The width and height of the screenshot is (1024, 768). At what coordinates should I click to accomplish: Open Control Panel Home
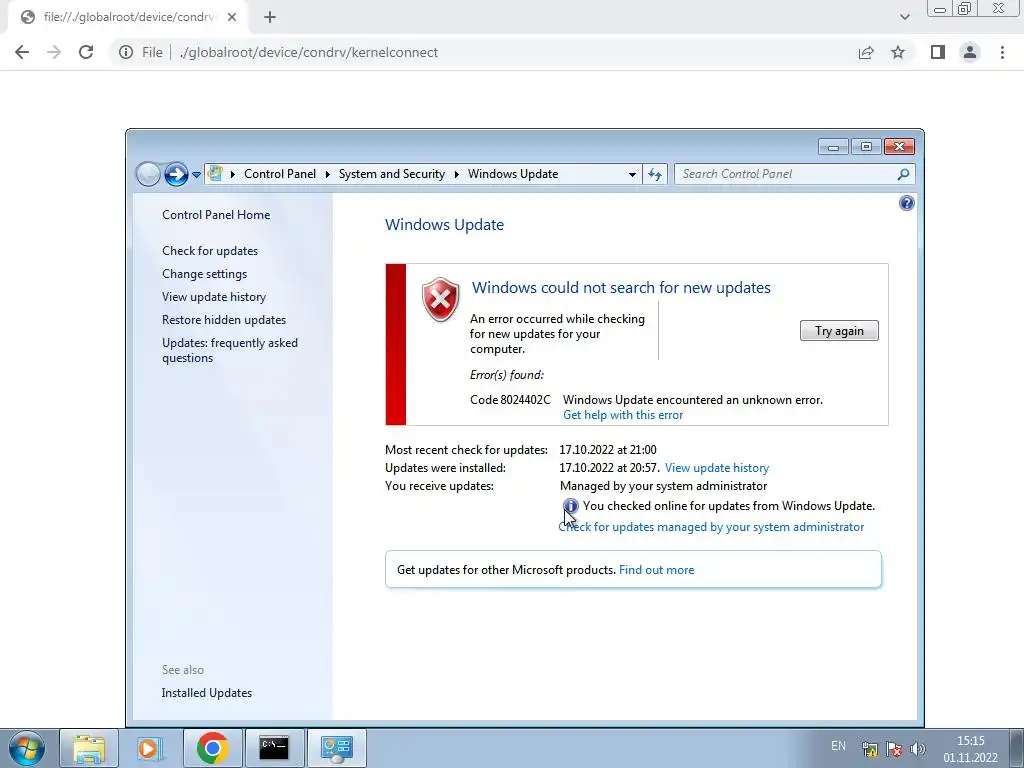tap(216, 215)
